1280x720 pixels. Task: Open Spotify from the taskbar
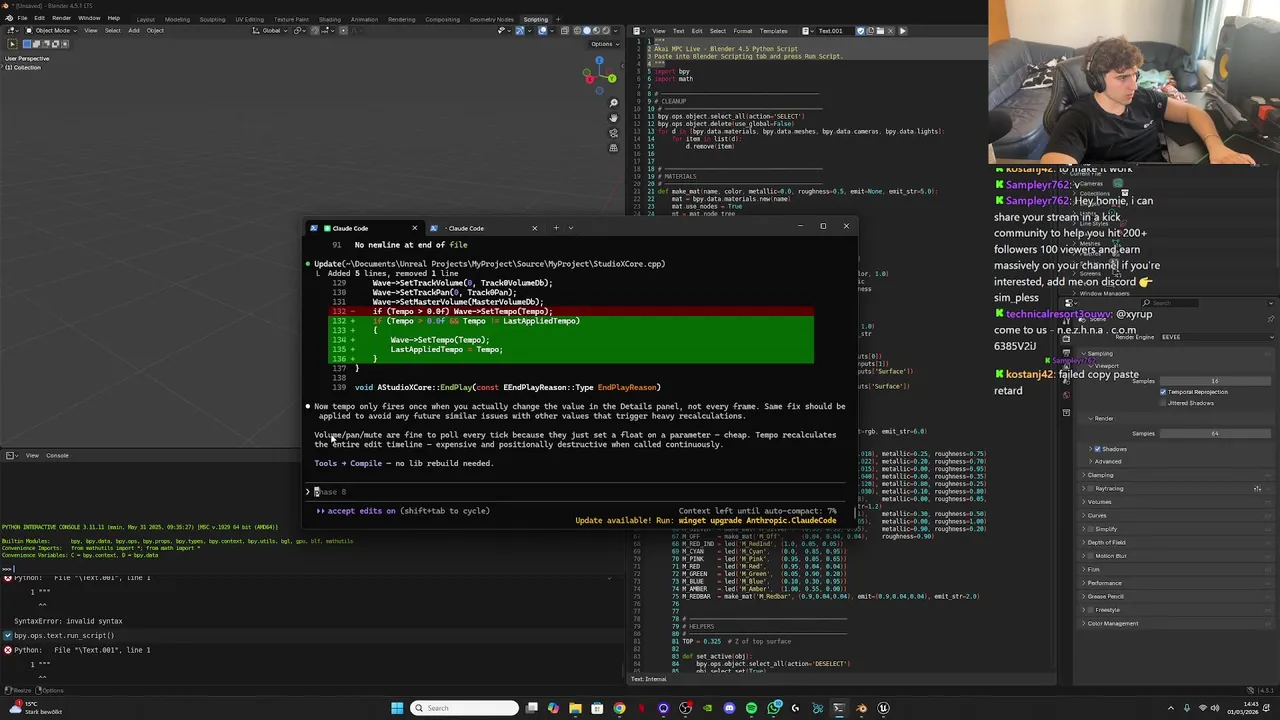[x=751, y=708]
